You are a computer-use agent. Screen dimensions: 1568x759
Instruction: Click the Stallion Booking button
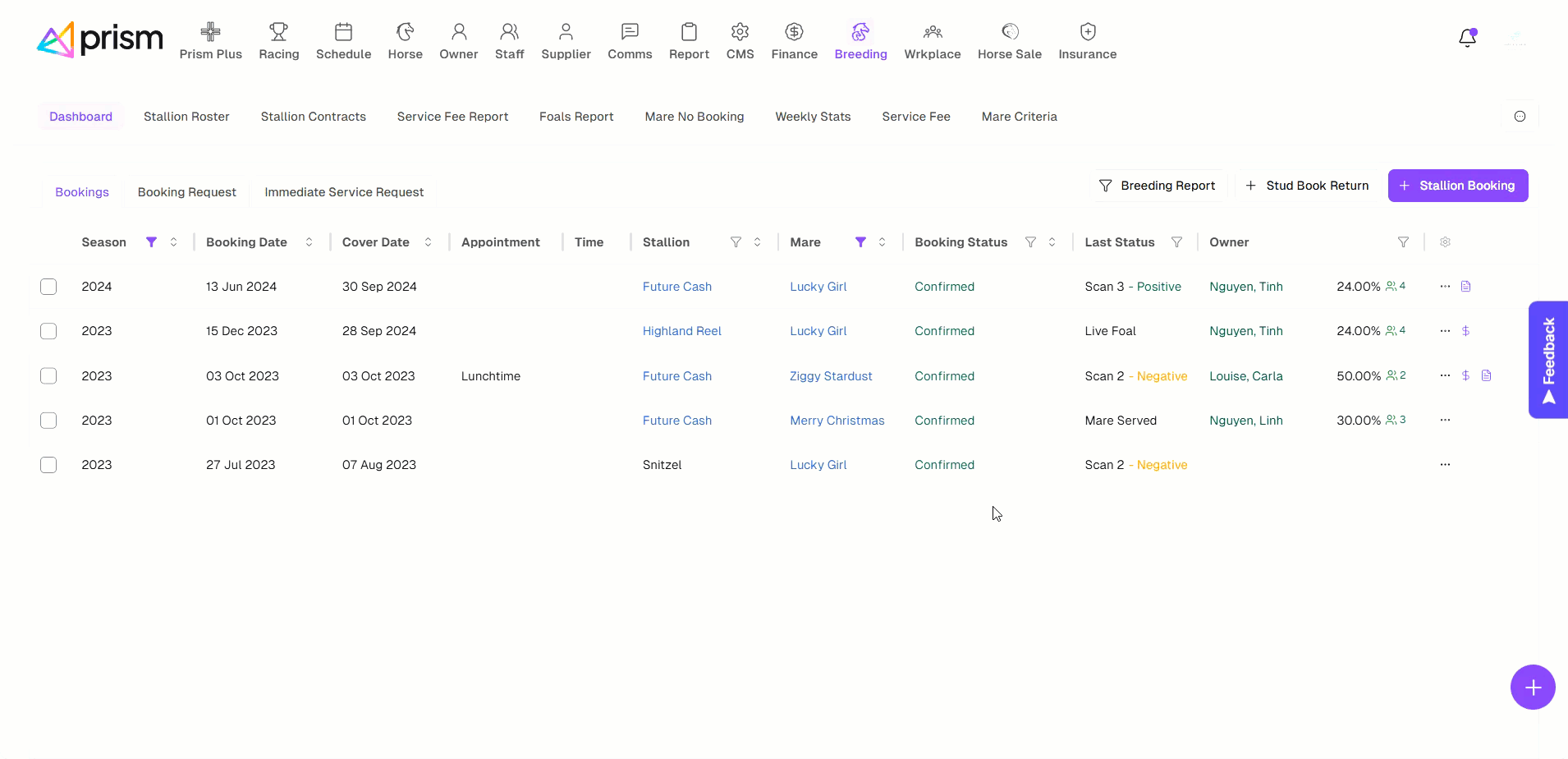(x=1457, y=186)
